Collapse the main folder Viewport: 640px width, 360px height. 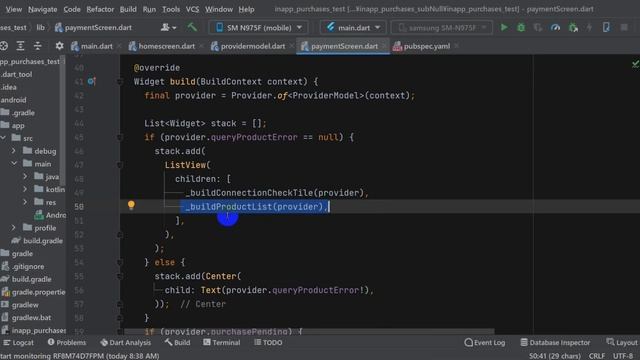pyautogui.click(x=13, y=163)
